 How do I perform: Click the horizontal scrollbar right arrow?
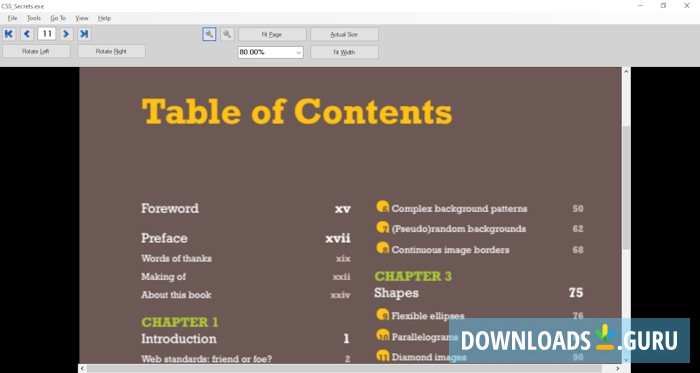pyautogui.click(x=617, y=369)
